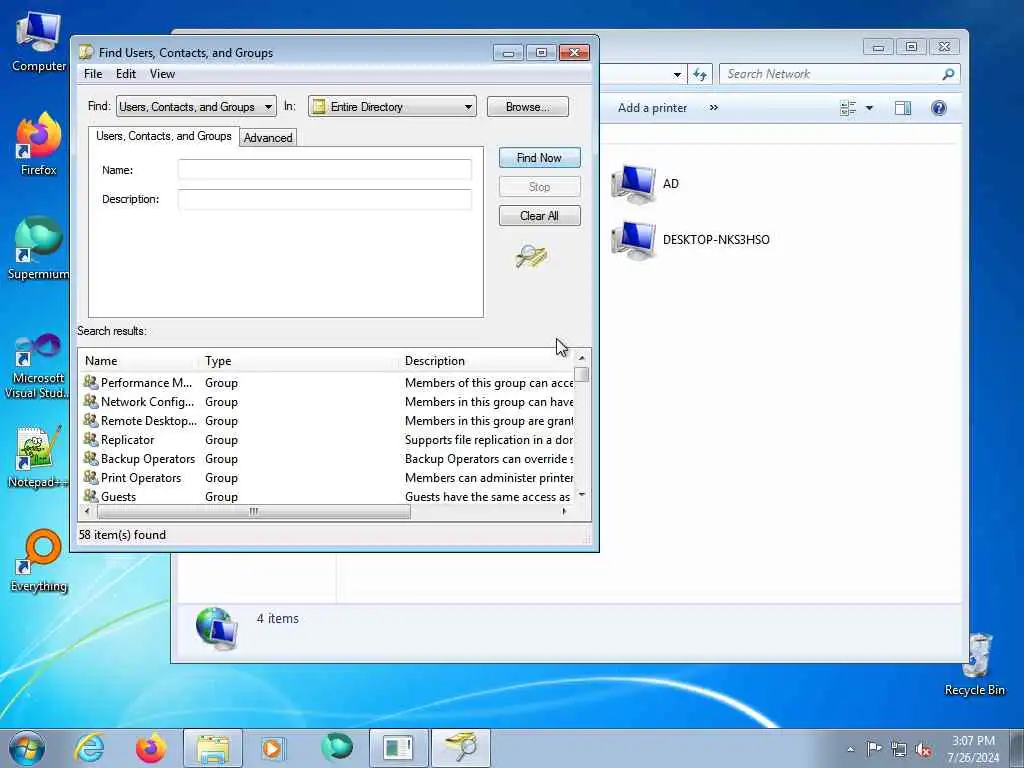Select the Remote Desktop... group row
This screenshot has height=768, width=1024.
click(x=326, y=421)
